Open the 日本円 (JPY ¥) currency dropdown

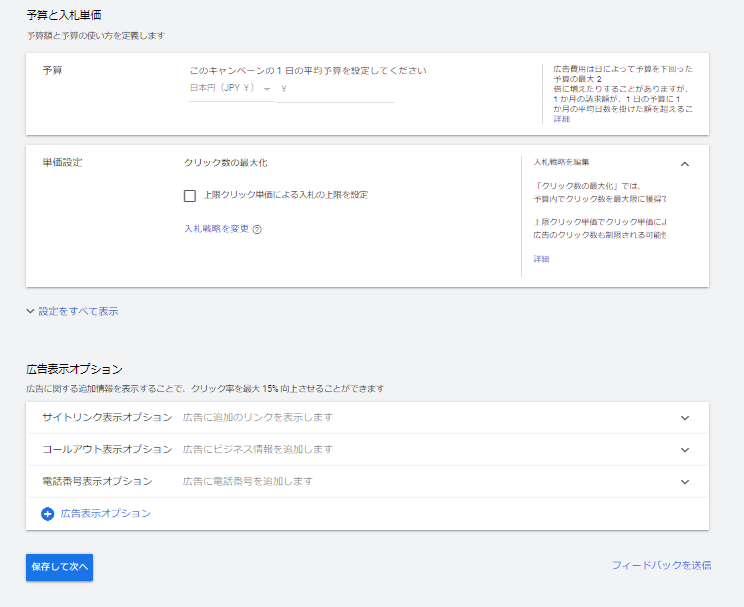(231, 88)
